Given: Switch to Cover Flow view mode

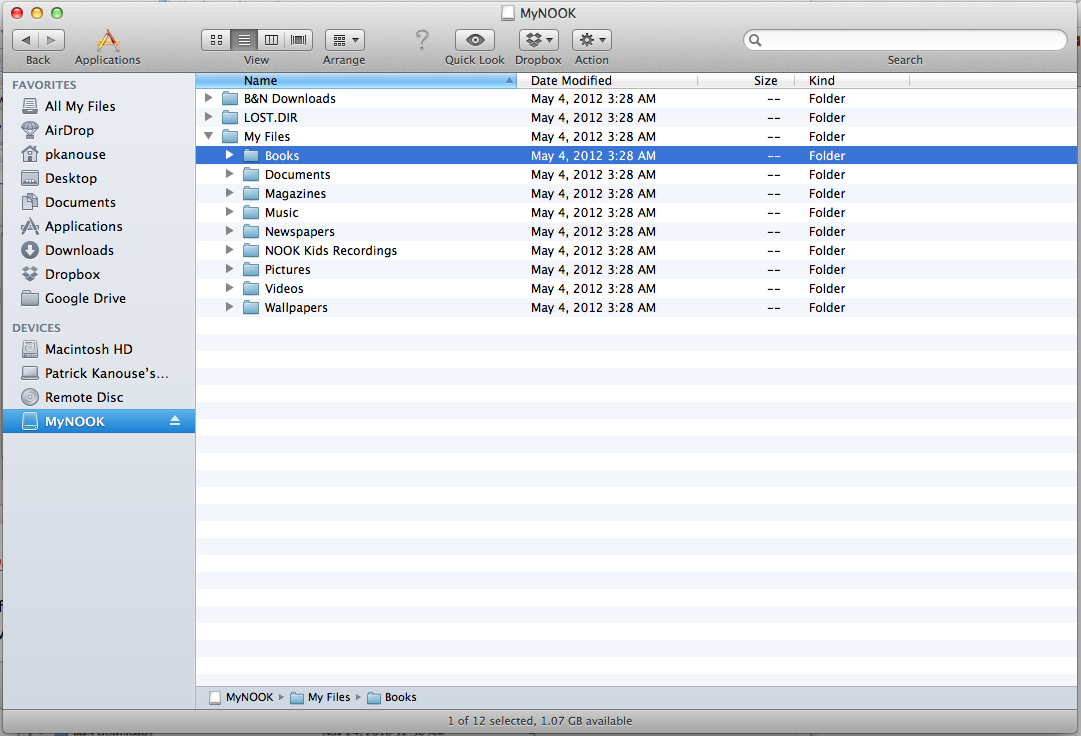Looking at the screenshot, I should point(298,40).
